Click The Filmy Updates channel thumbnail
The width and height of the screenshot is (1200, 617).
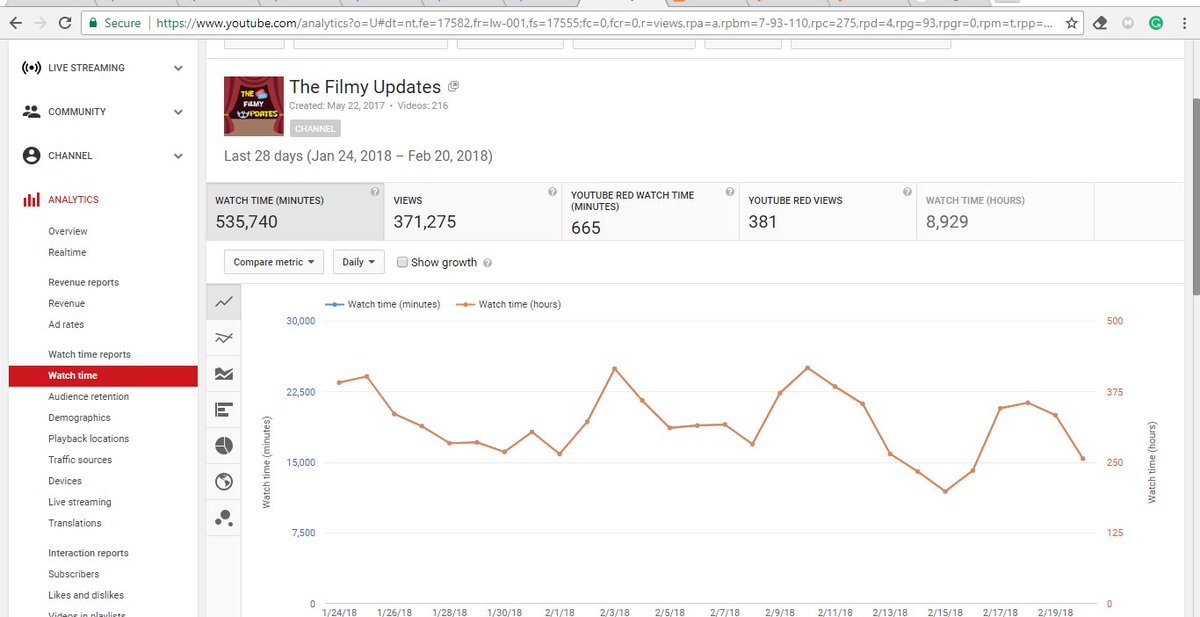pyautogui.click(x=252, y=105)
